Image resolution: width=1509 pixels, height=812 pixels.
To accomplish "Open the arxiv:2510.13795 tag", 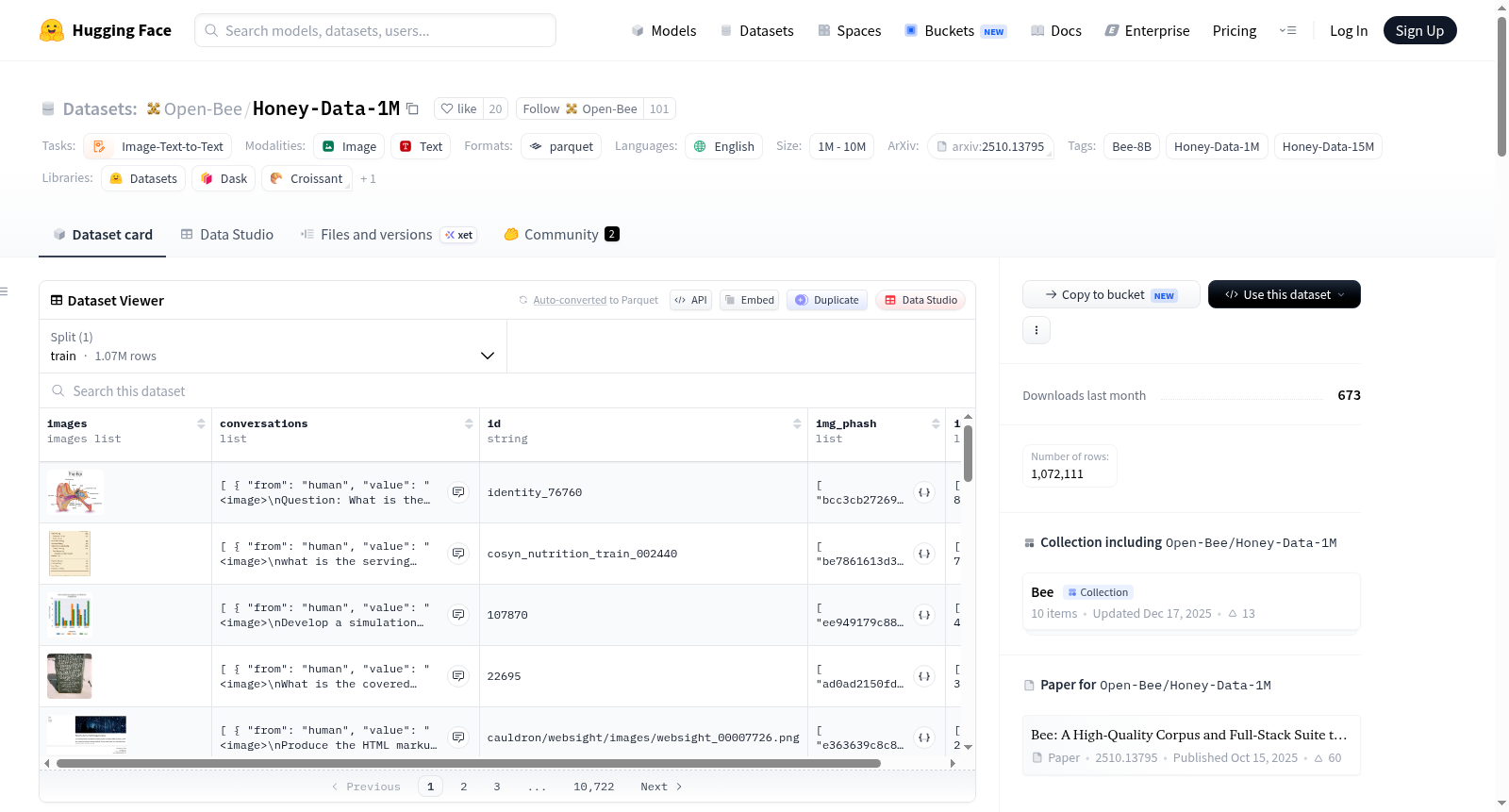I will 990,146.
